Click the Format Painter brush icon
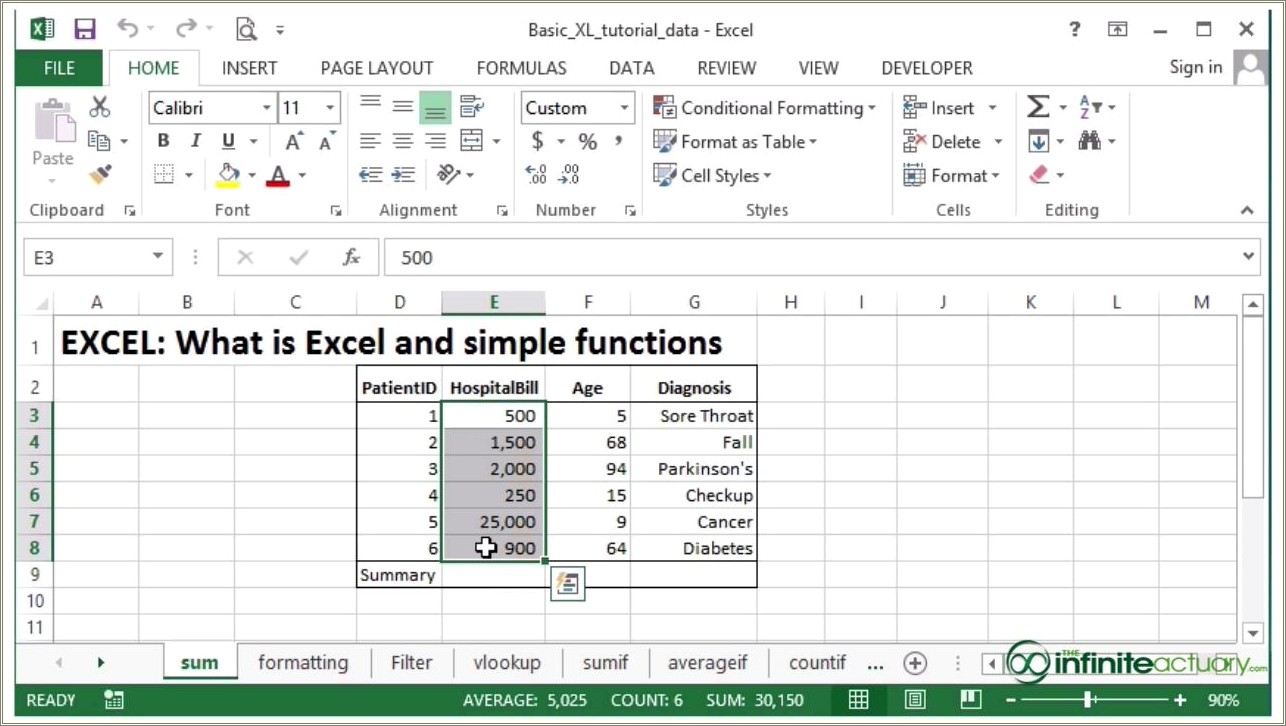 click(x=100, y=175)
